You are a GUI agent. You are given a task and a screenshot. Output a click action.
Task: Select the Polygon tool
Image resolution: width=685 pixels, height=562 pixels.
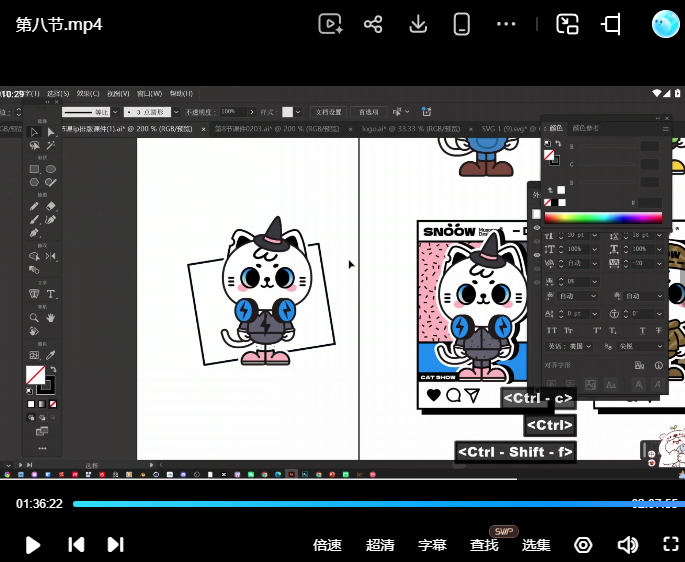click(34, 182)
